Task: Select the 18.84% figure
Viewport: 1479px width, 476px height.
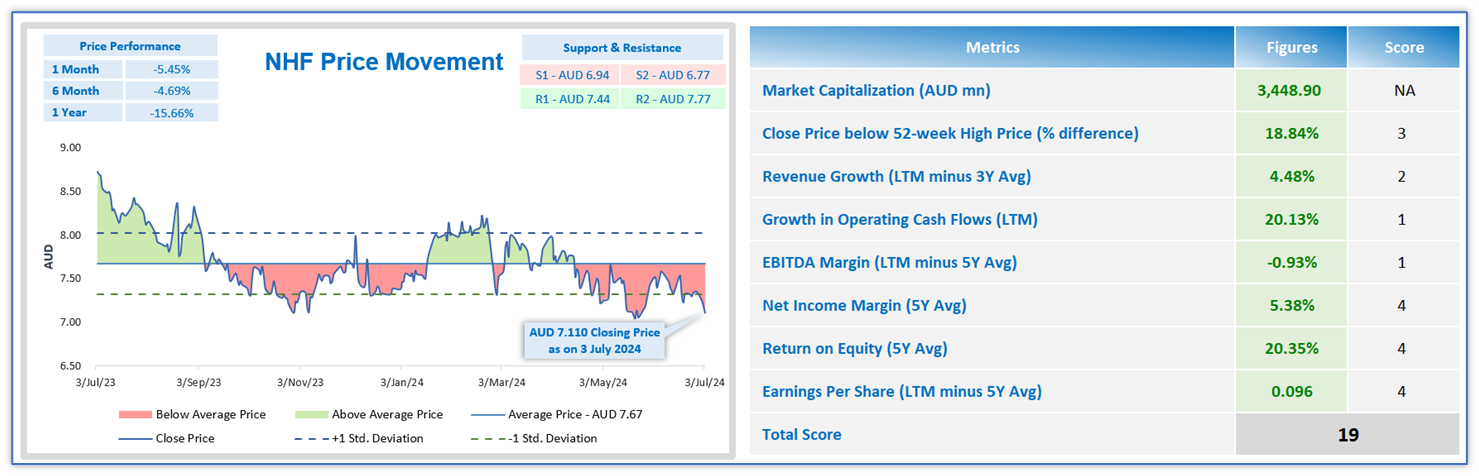Action: [x=1290, y=133]
